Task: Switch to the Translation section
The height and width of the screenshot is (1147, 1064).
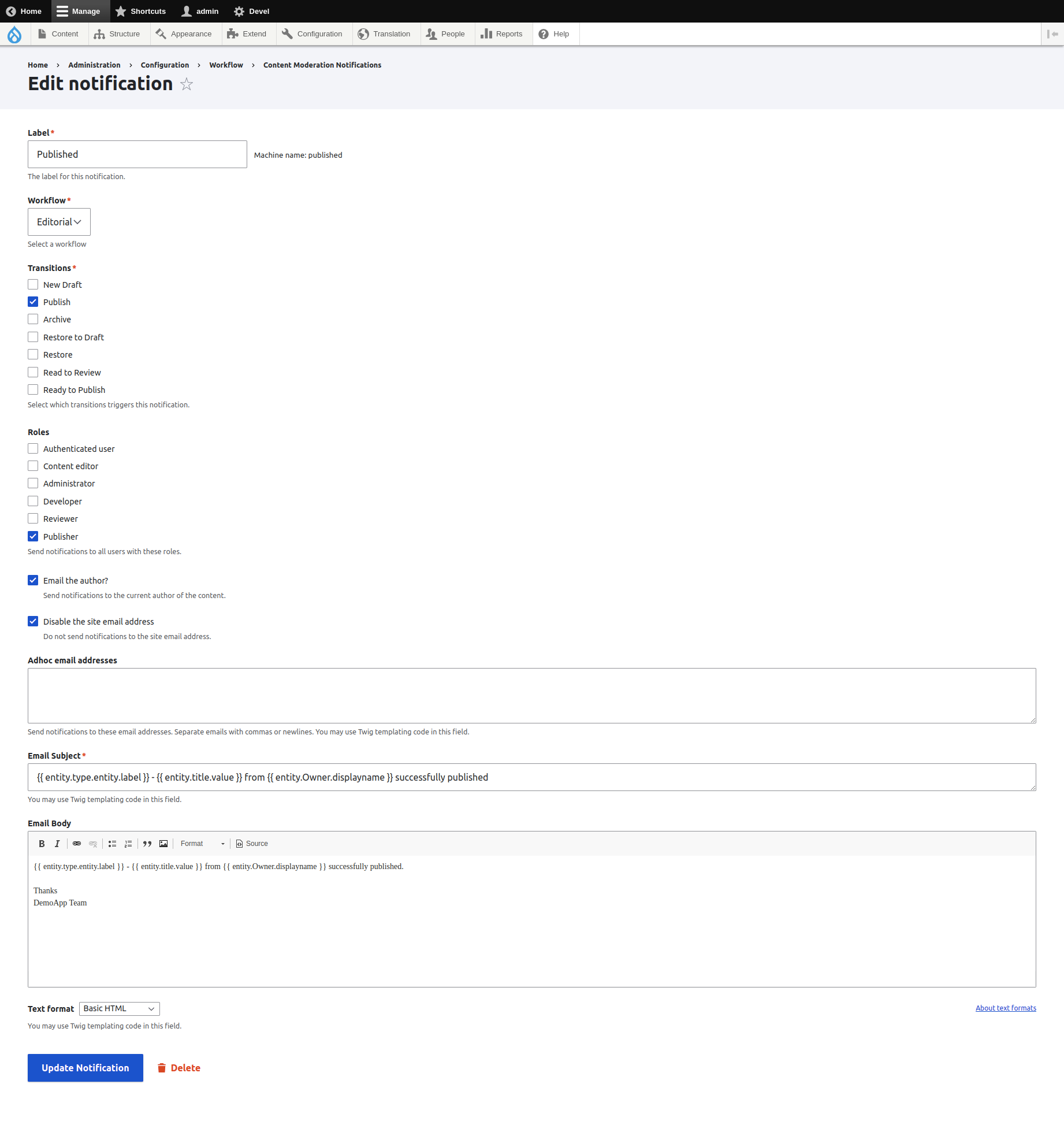Action: click(385, 34)
